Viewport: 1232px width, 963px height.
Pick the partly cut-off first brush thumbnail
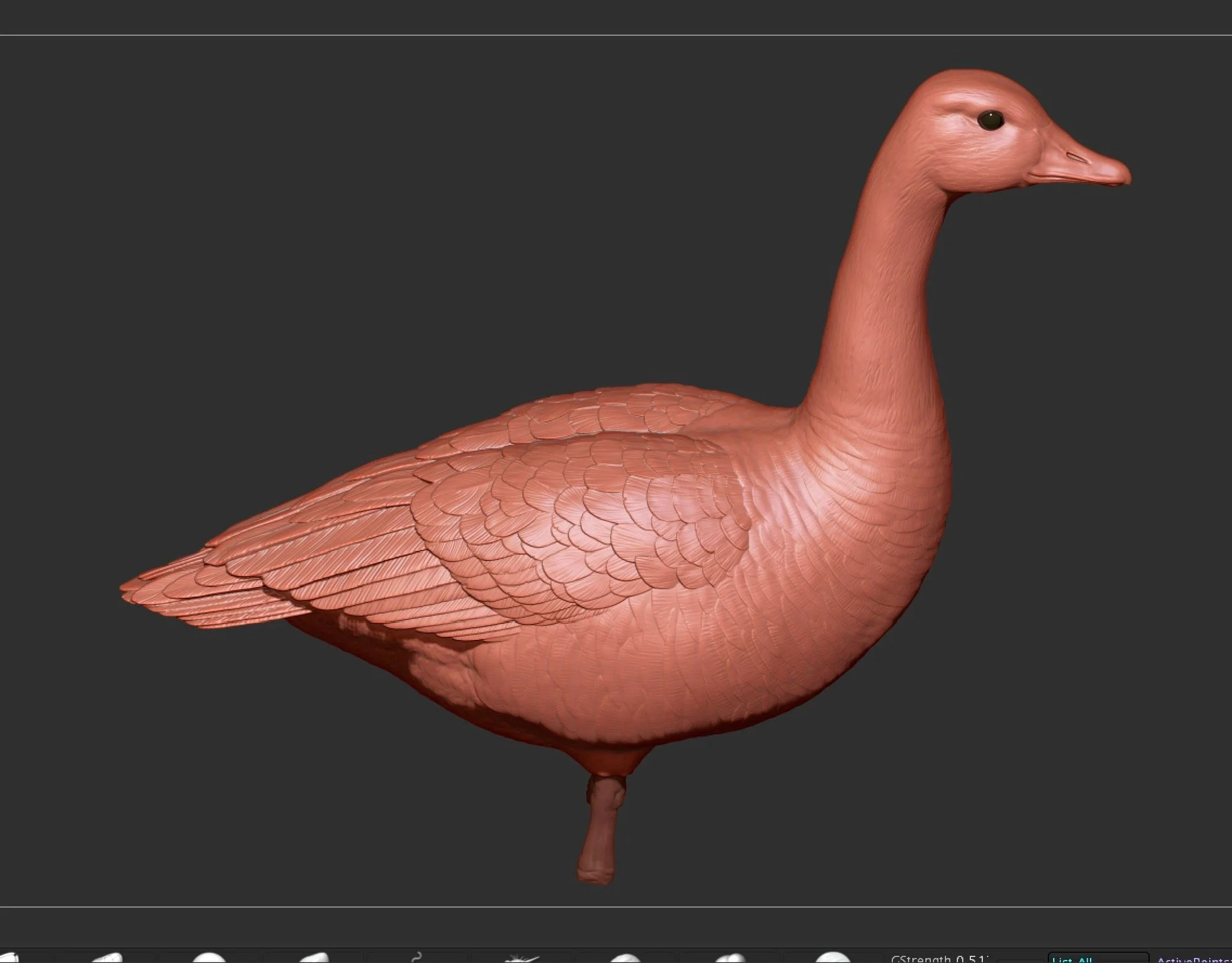[x=9, y=958]
